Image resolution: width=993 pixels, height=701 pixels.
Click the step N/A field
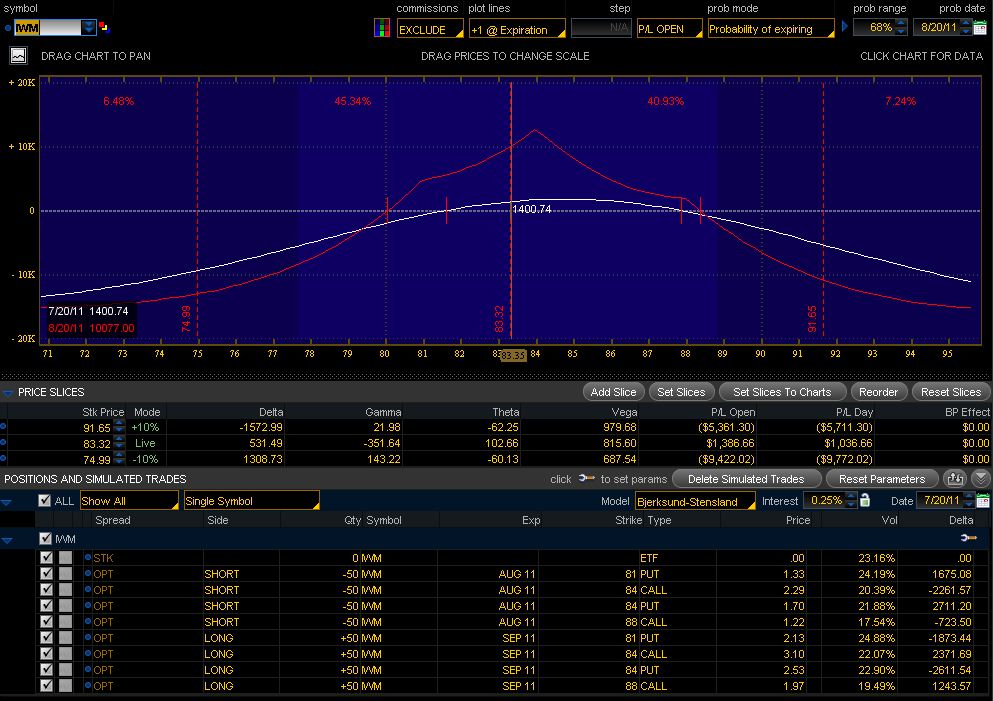click(601, 28)
